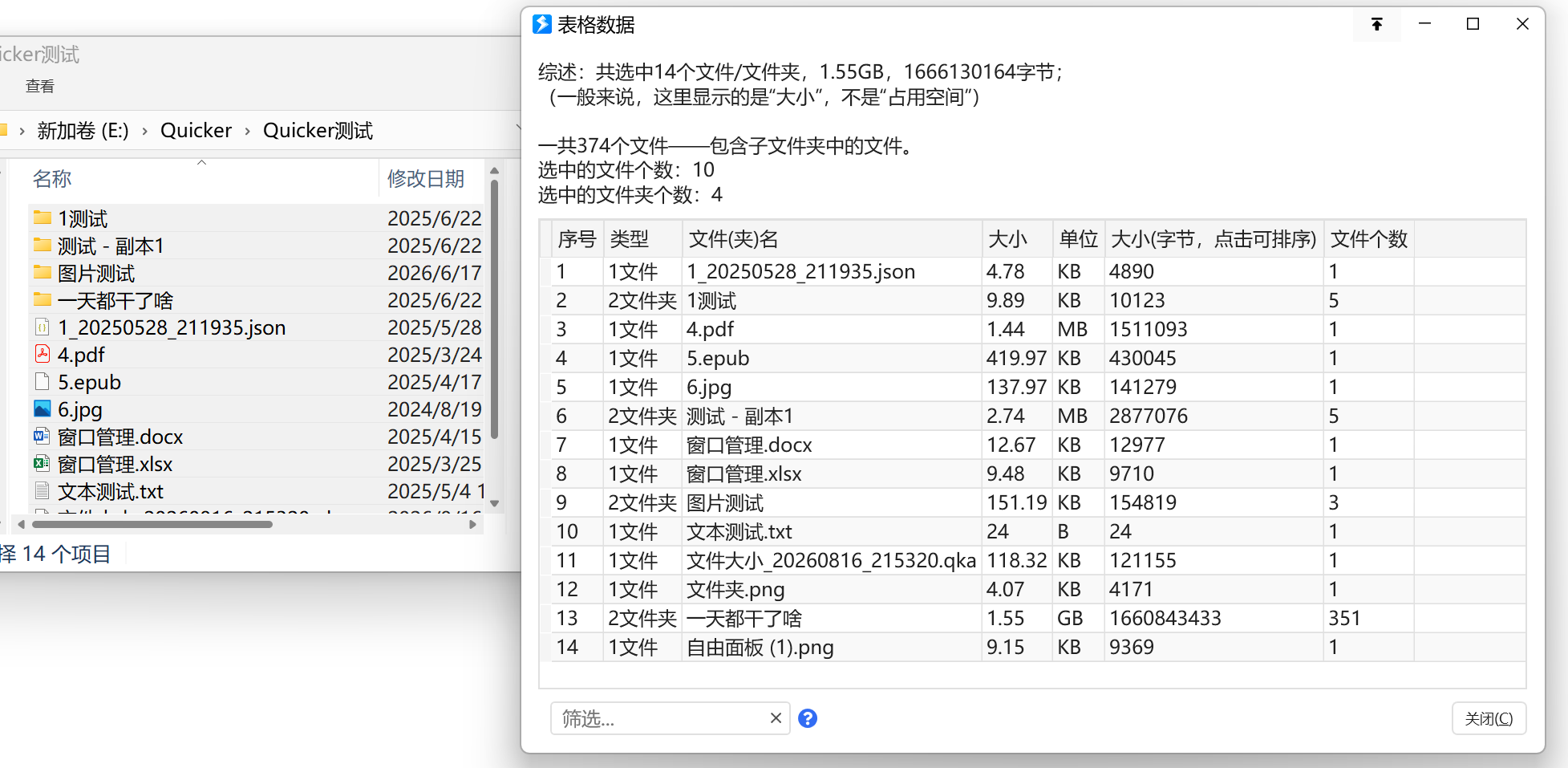
Task: Click the 类型 column header
Action: pyautogui.click(x=642, y=239)
